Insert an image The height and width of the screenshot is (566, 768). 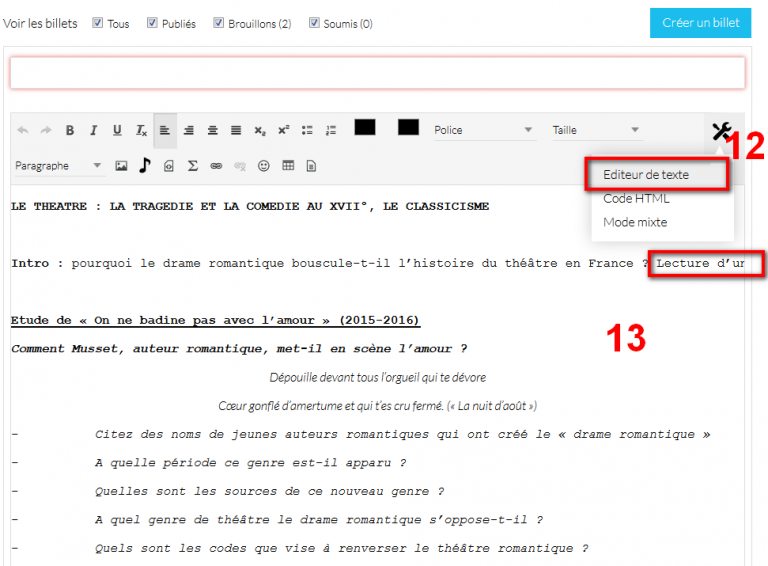121,166
